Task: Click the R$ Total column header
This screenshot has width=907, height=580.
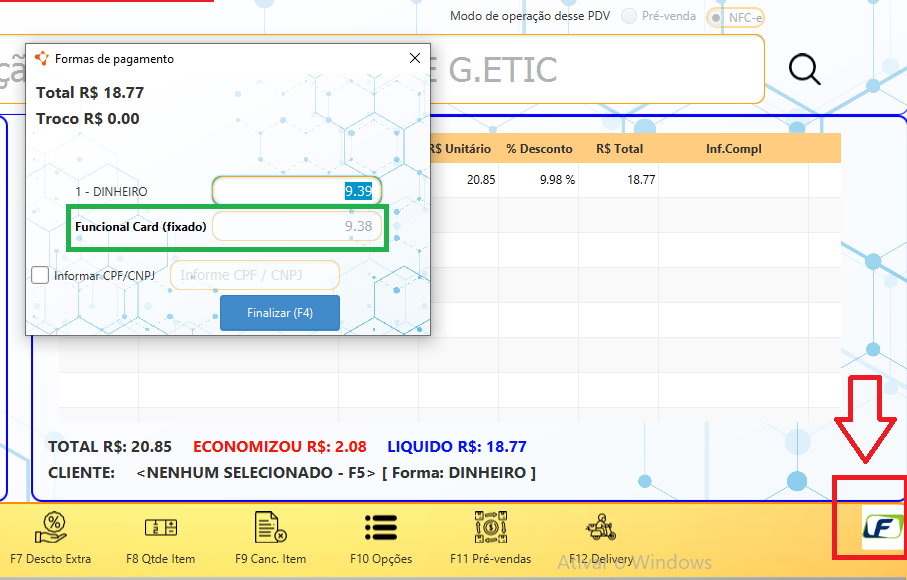Action: coord(619,149)
